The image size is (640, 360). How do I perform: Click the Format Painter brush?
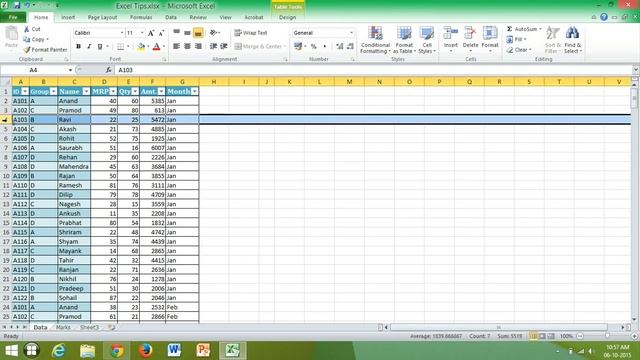pos(27,49)
